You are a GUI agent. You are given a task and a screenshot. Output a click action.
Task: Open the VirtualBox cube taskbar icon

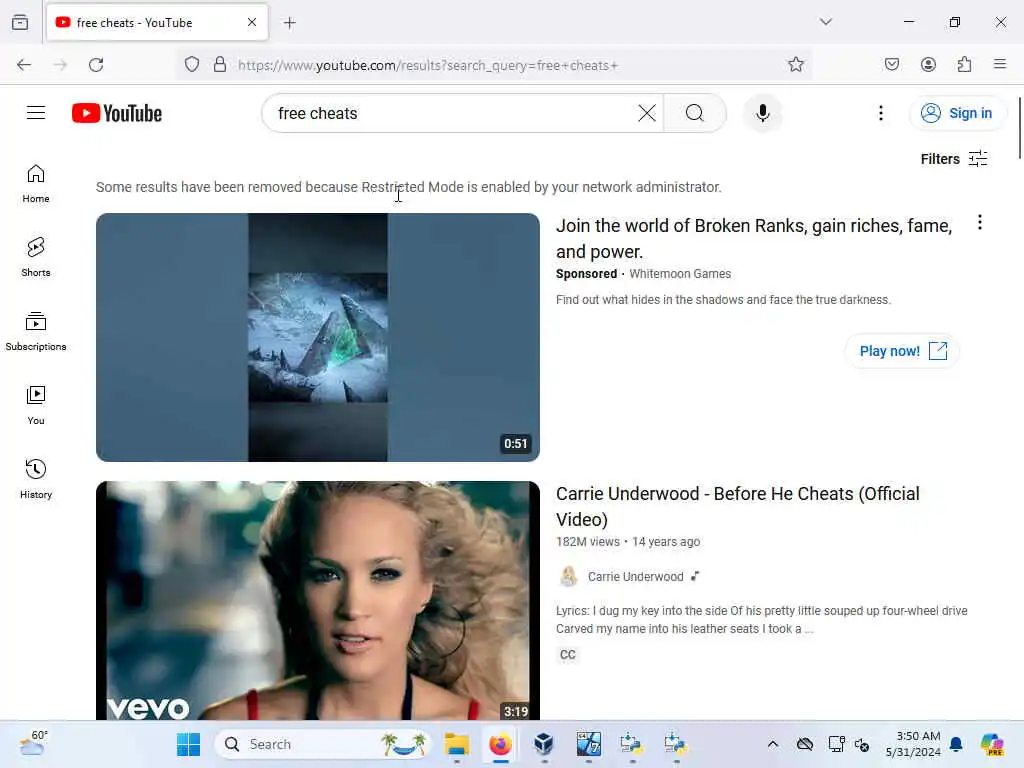(543, 744)
